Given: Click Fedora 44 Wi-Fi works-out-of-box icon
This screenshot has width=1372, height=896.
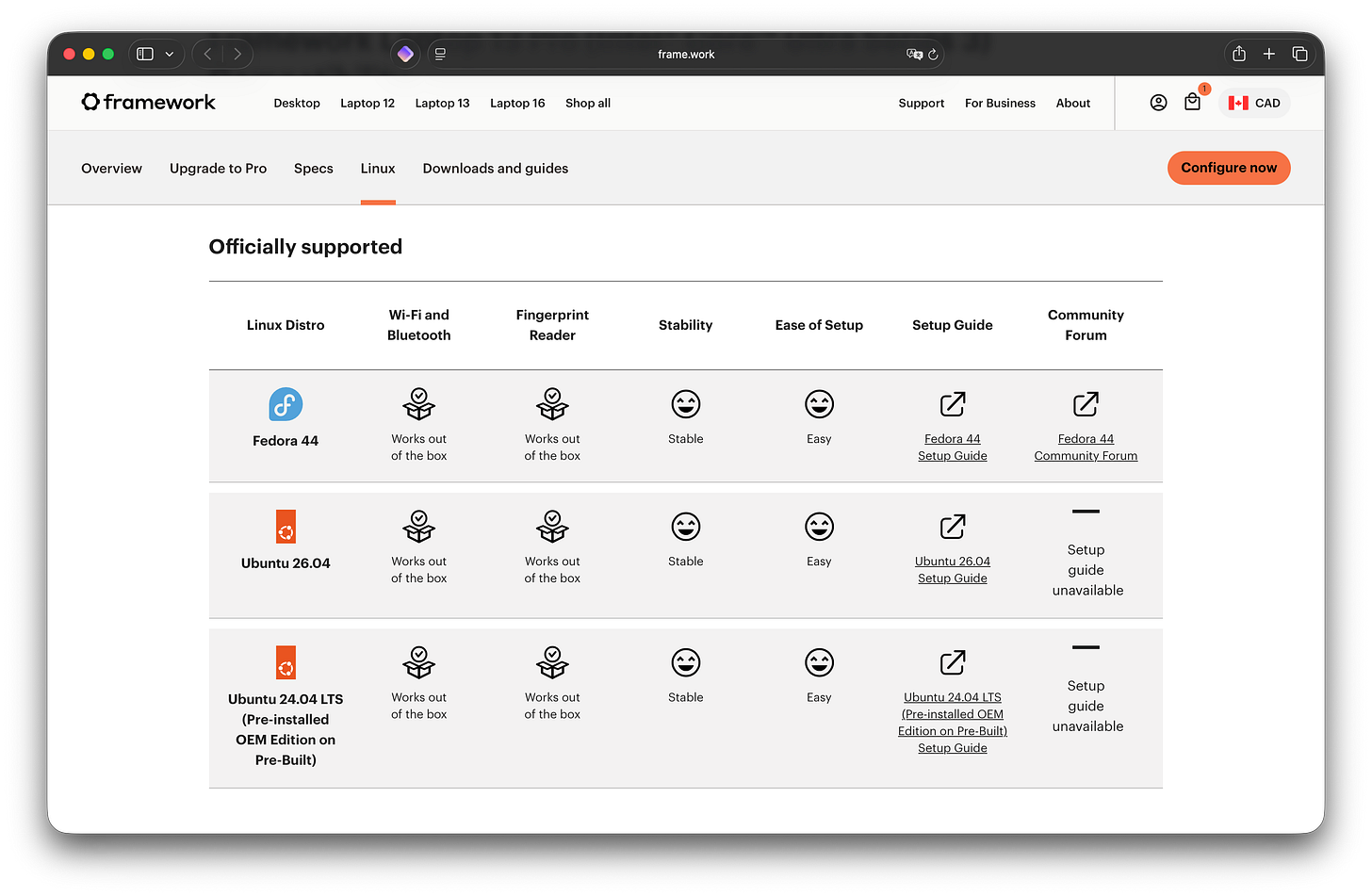Looking at the screenshot, I should pos(419,404).
